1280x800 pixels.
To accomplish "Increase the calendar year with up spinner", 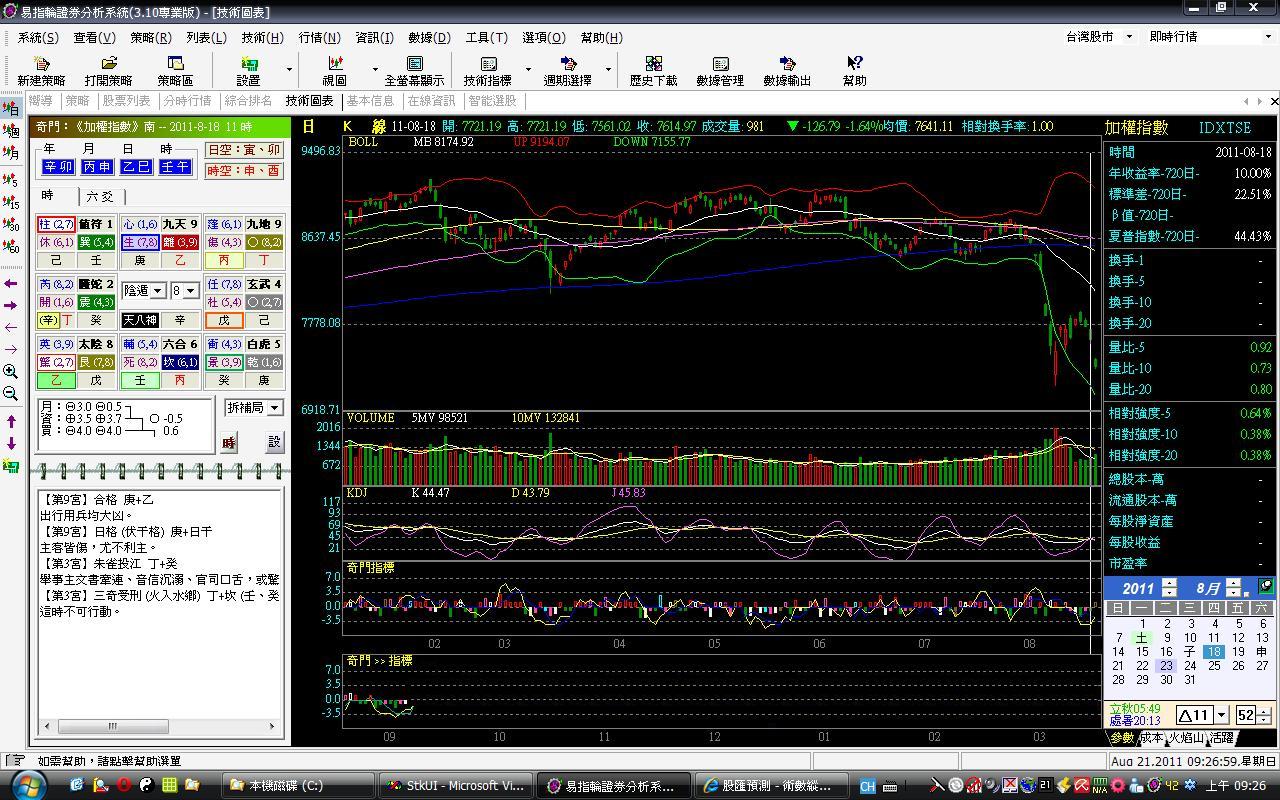I will tap(1170, 583).
